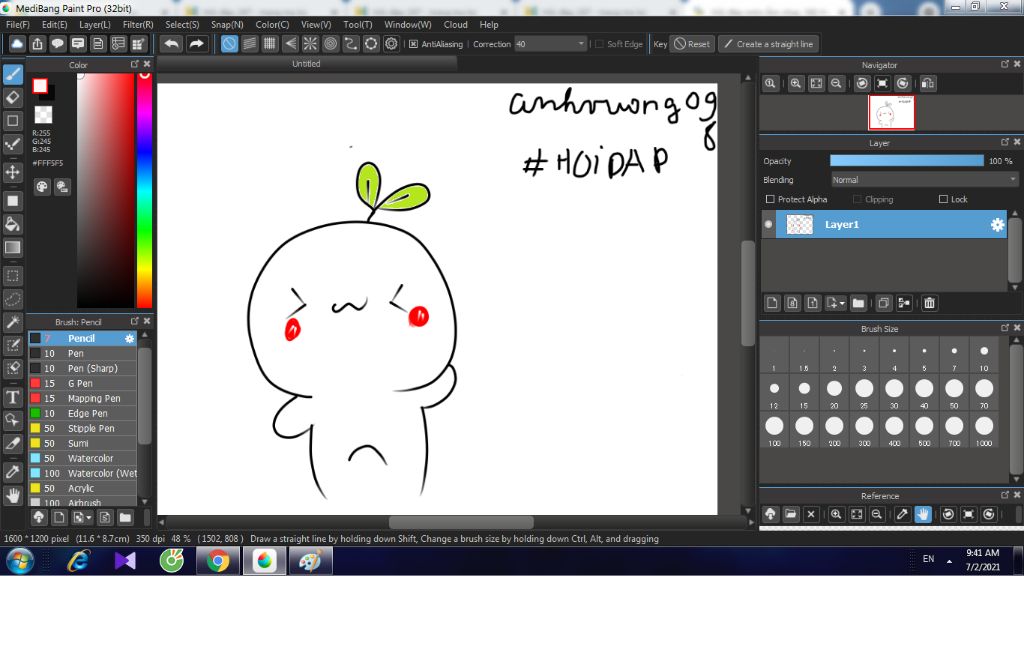Open the Blending mode dropdown

[923, 180]
